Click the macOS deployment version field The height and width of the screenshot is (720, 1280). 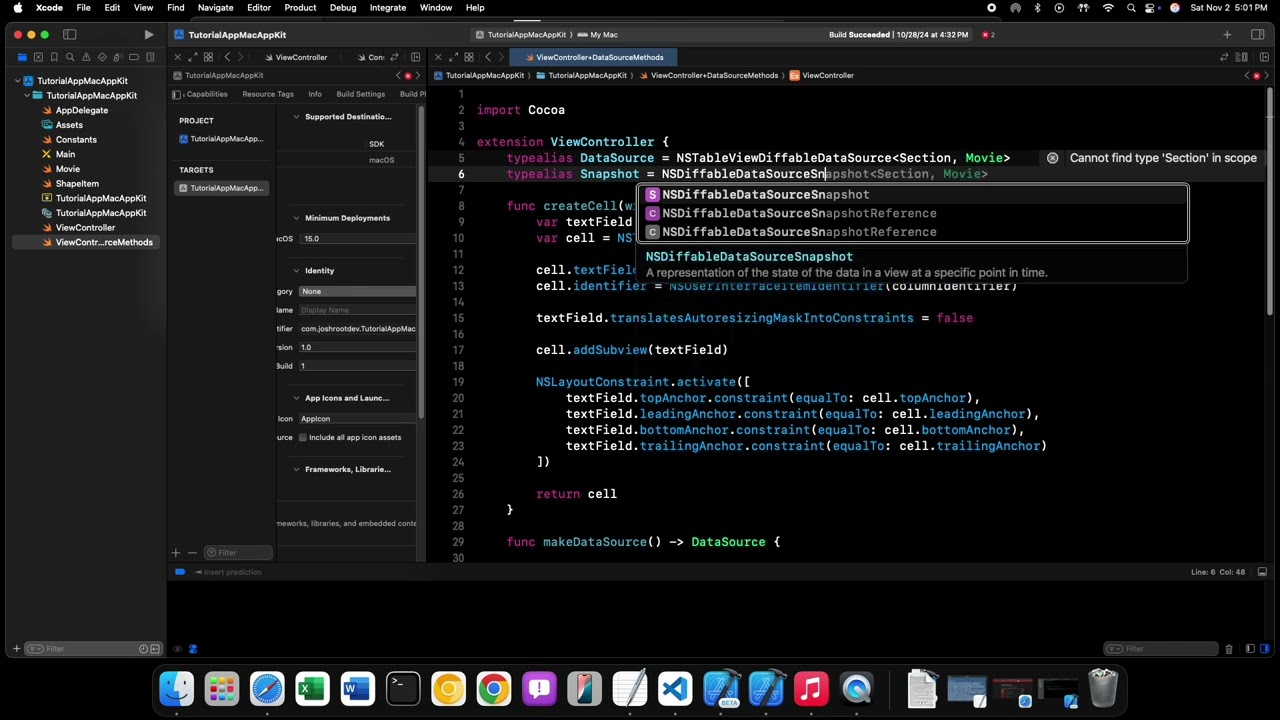[358, 239]
